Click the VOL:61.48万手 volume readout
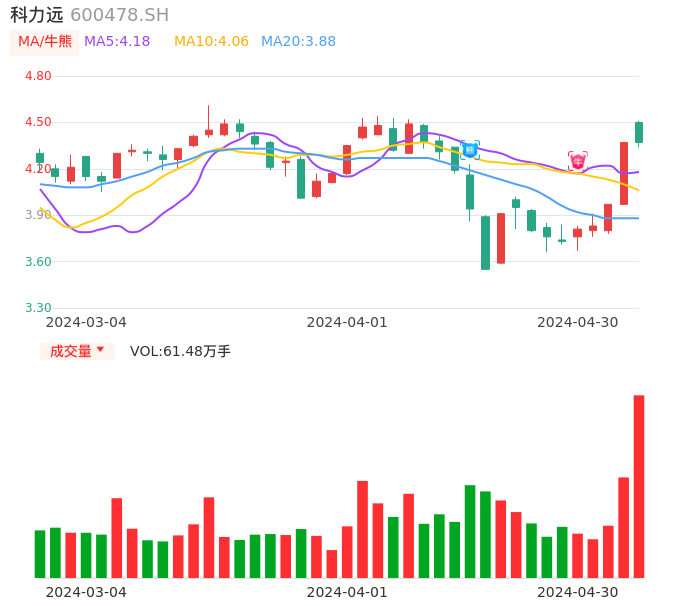 tap(180, 351)
